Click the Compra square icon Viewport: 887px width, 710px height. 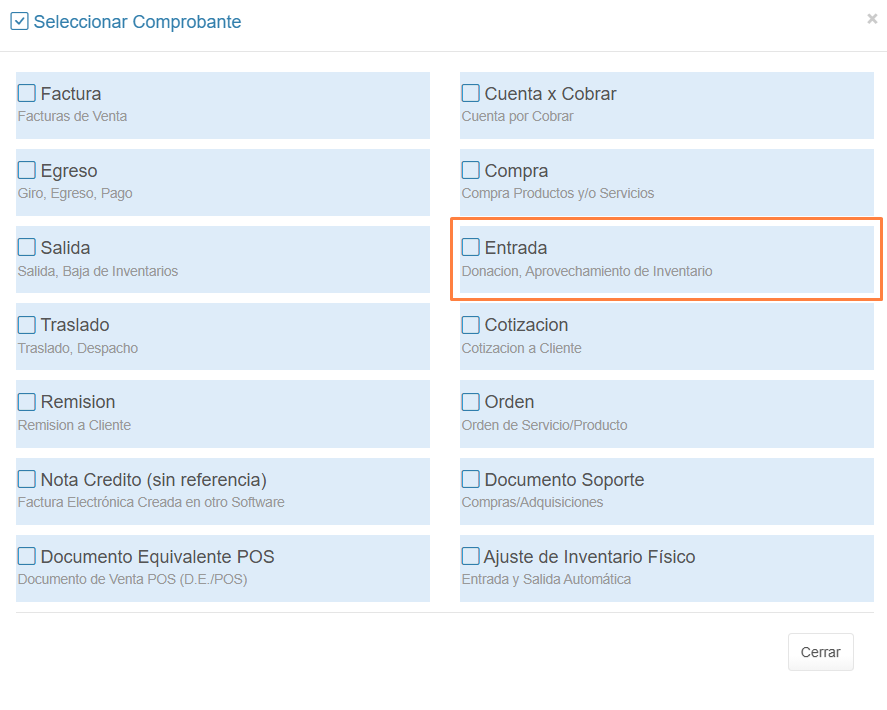(471, 170)
